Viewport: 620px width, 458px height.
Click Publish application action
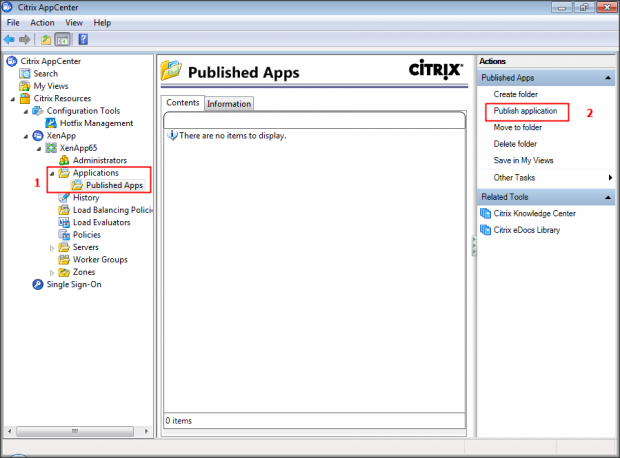tap(525, 111)
